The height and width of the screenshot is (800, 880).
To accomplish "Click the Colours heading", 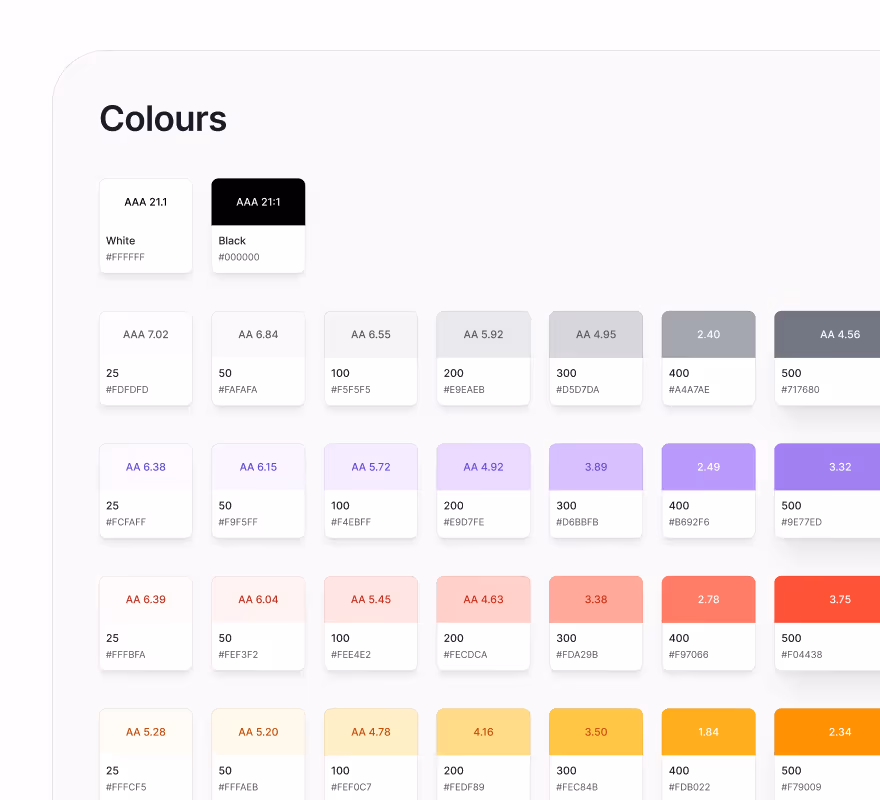I will pos(163,118).
